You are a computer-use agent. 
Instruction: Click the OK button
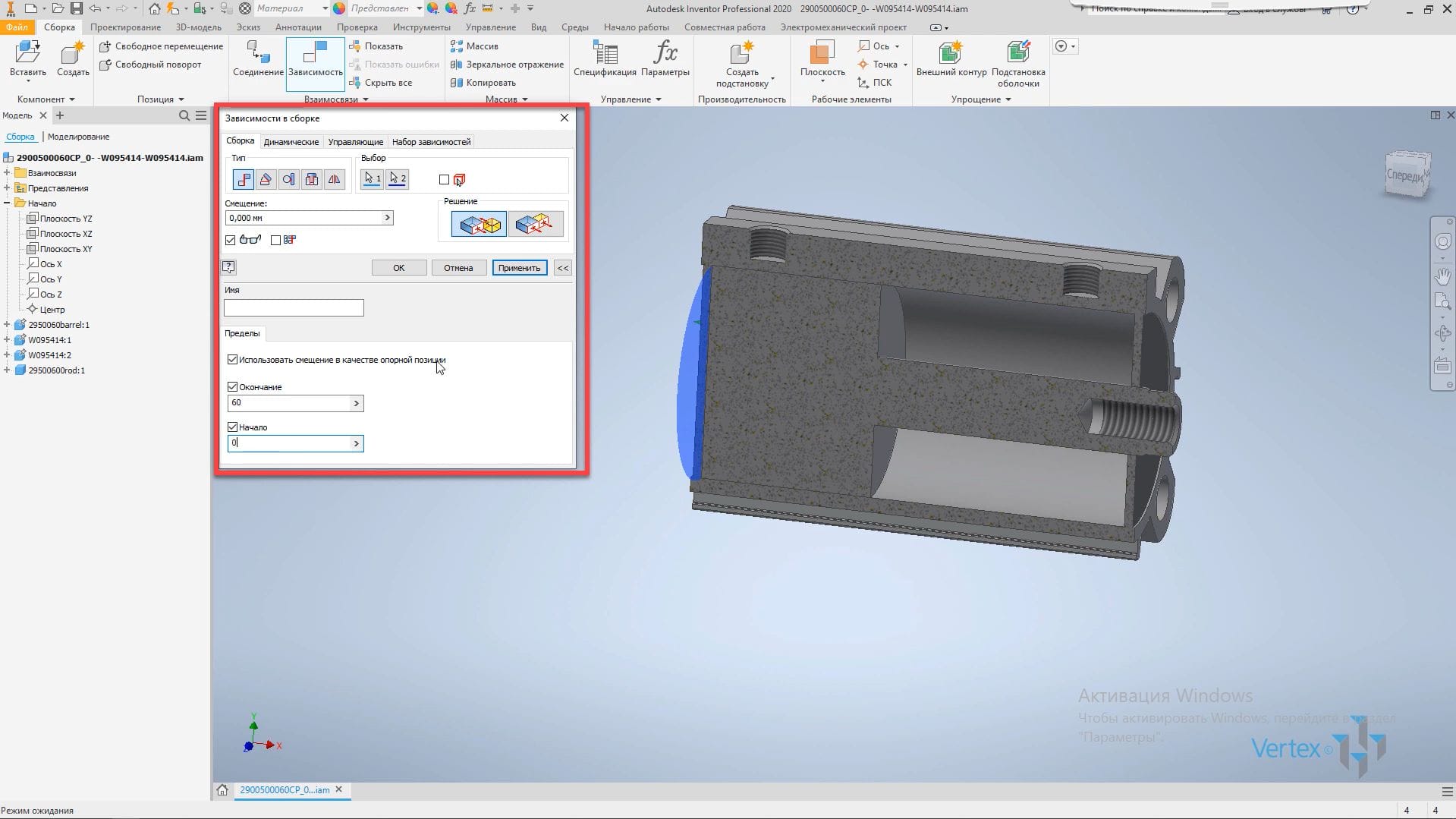[x=399, y=268]
